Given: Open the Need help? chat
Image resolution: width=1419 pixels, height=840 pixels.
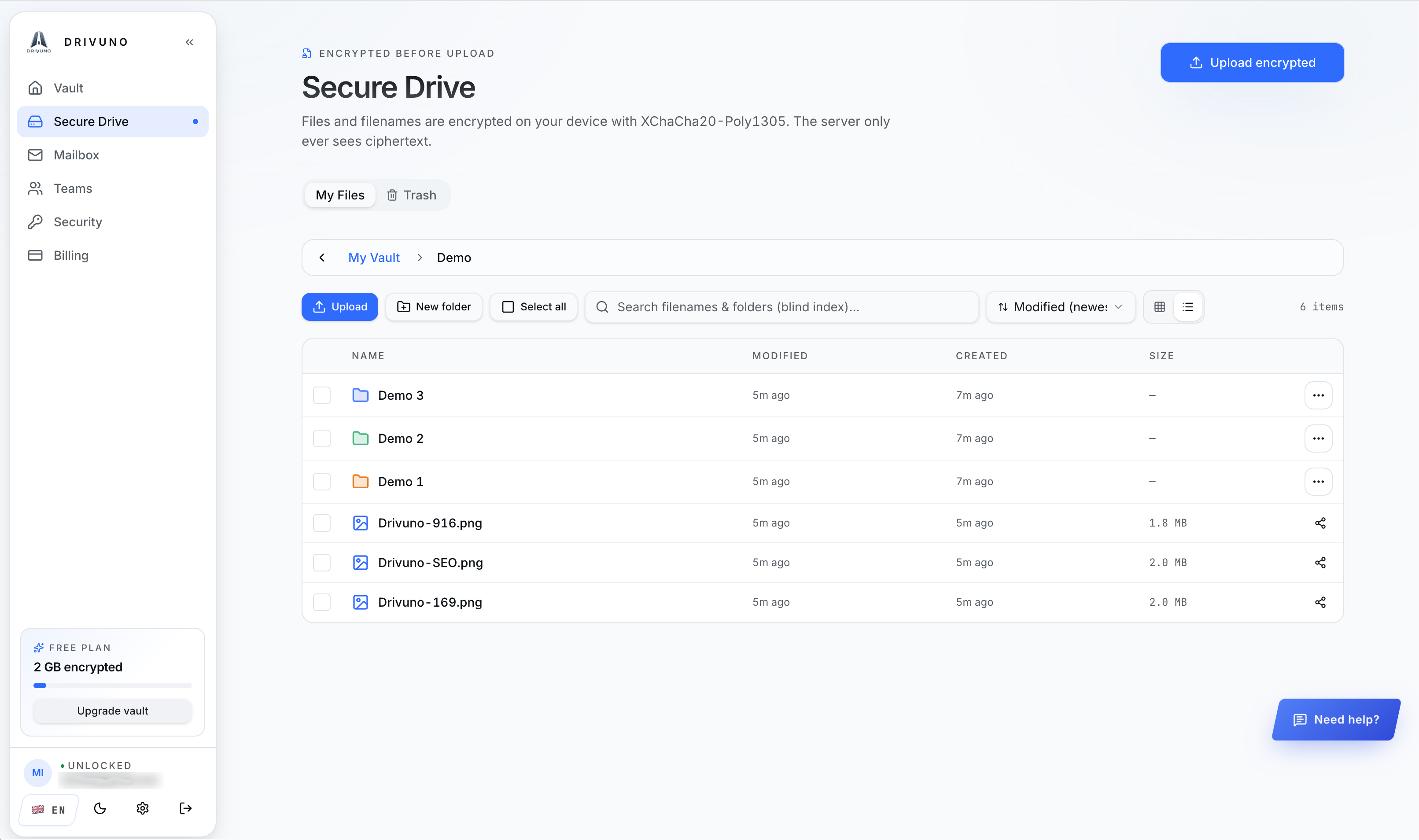Looking at the screenshot, I should pos(1336,719).
